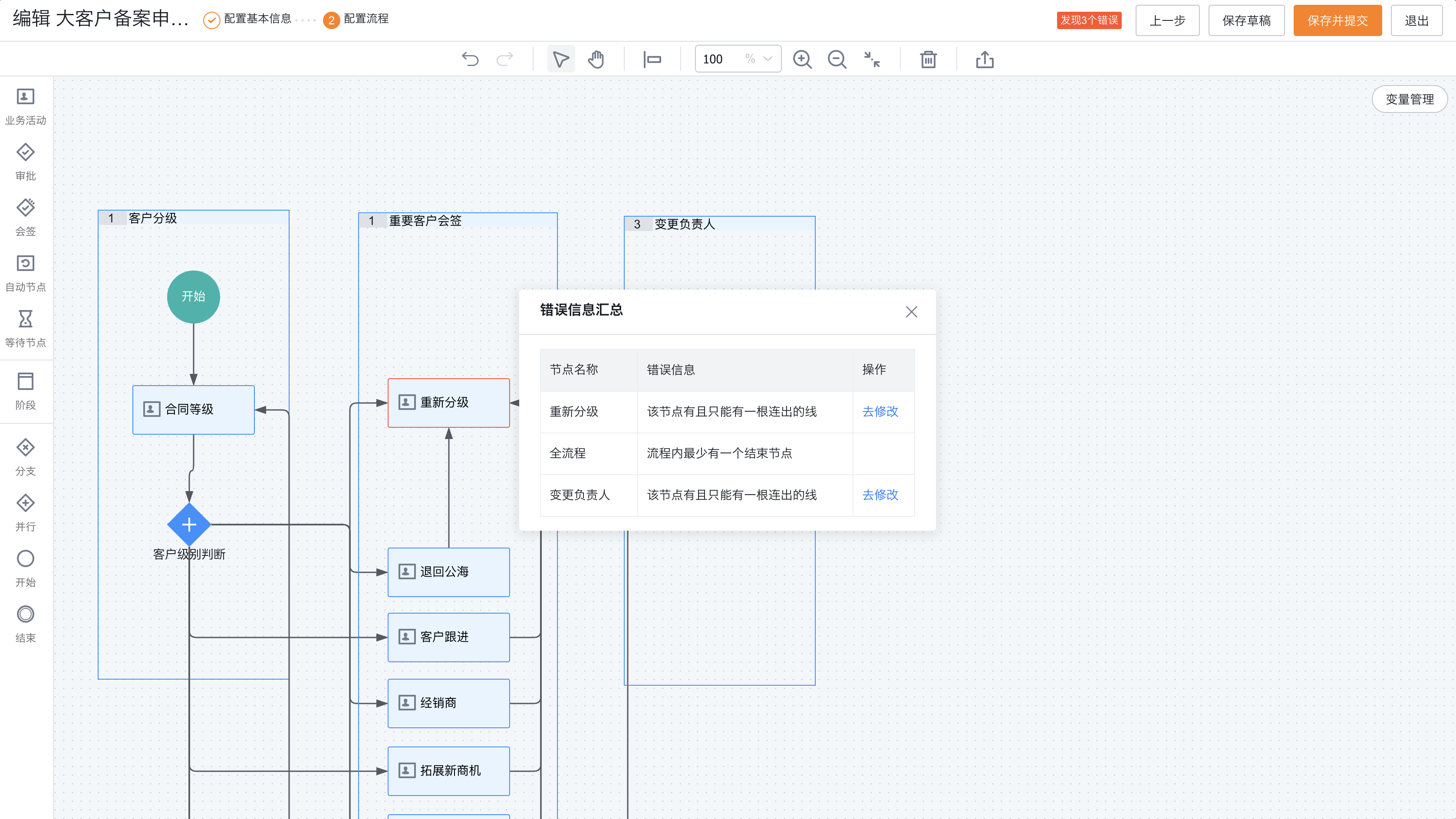The width and height of the screenshot is (1456, 819).
Task: Click the zoom in magnifier
Action: [802, 59]
